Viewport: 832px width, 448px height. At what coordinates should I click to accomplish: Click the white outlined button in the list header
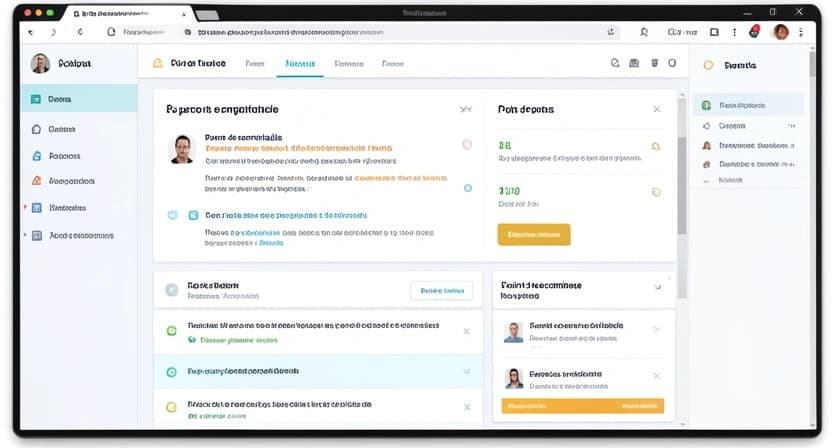coord(441,290)
